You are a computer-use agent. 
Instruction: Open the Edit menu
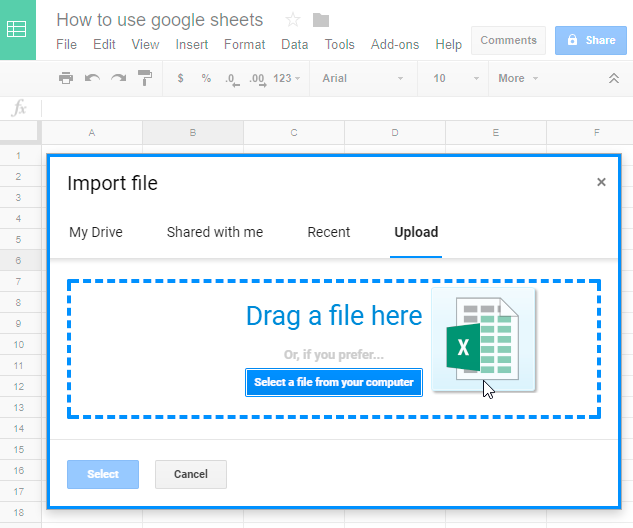[x=104, y=44]
